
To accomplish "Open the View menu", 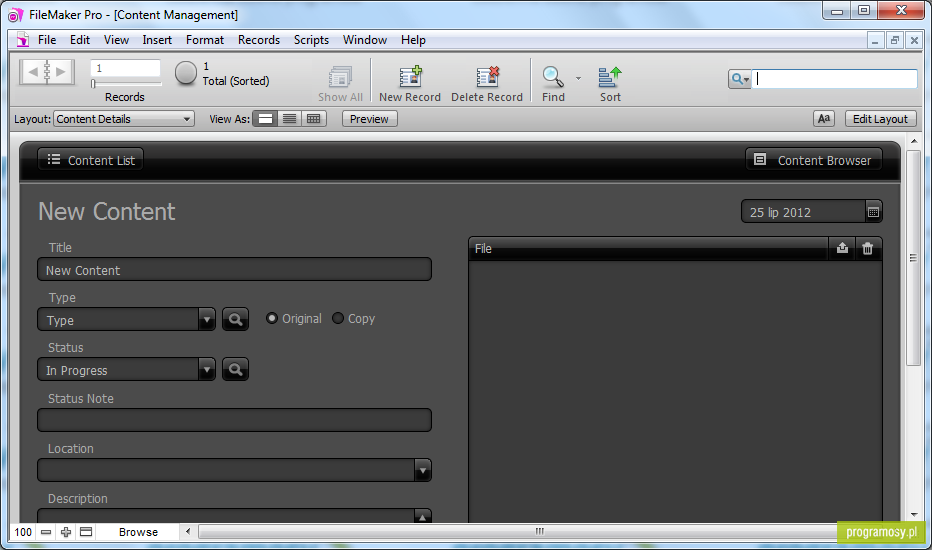I will tap(116, 40).
